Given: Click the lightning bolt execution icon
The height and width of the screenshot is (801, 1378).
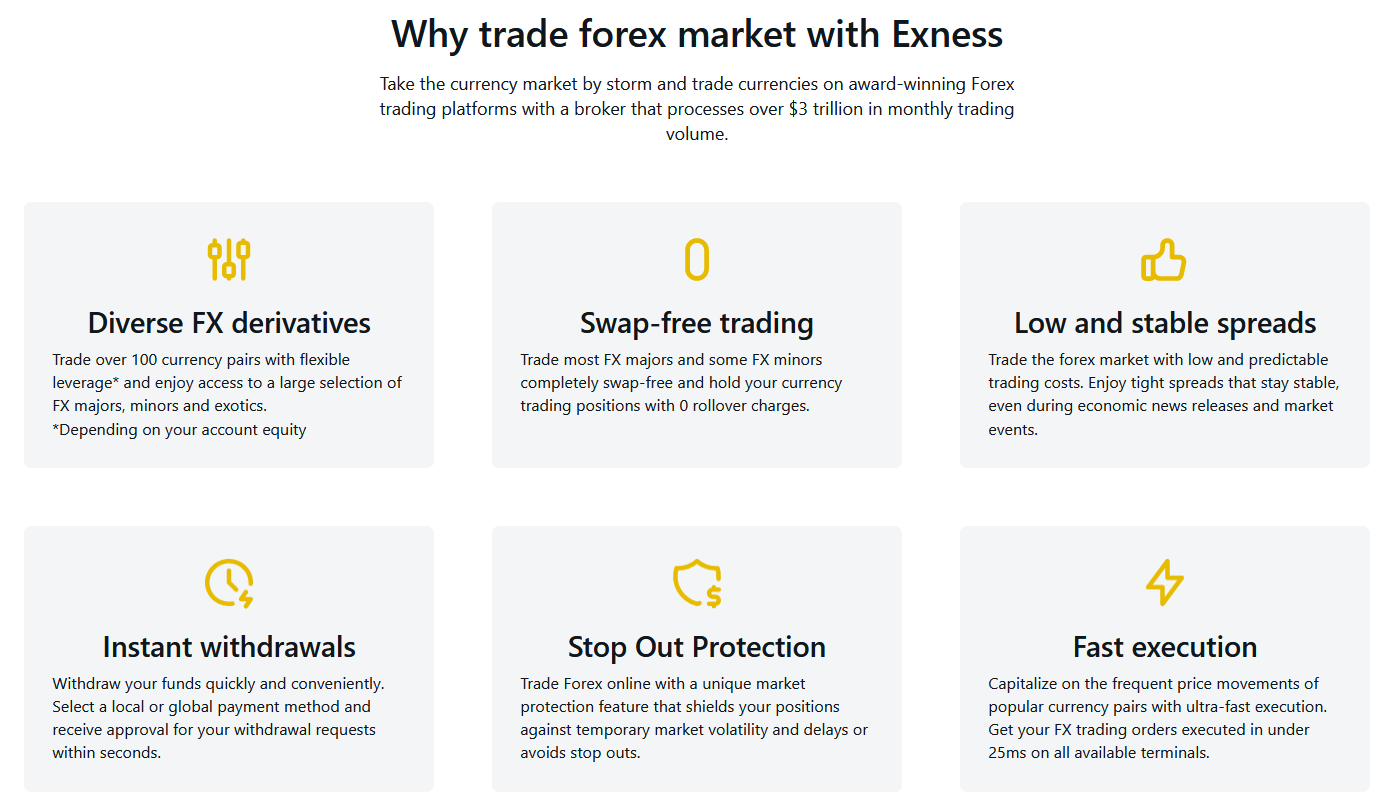Looking at the screenshot, I should (1164, 583).
